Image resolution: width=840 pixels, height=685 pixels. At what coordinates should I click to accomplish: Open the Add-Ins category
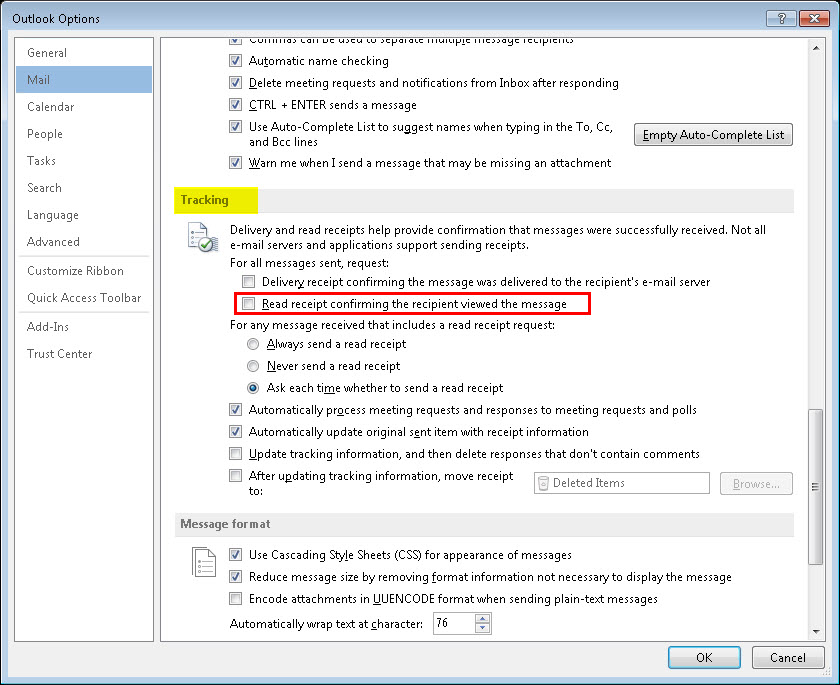[84, 326]
